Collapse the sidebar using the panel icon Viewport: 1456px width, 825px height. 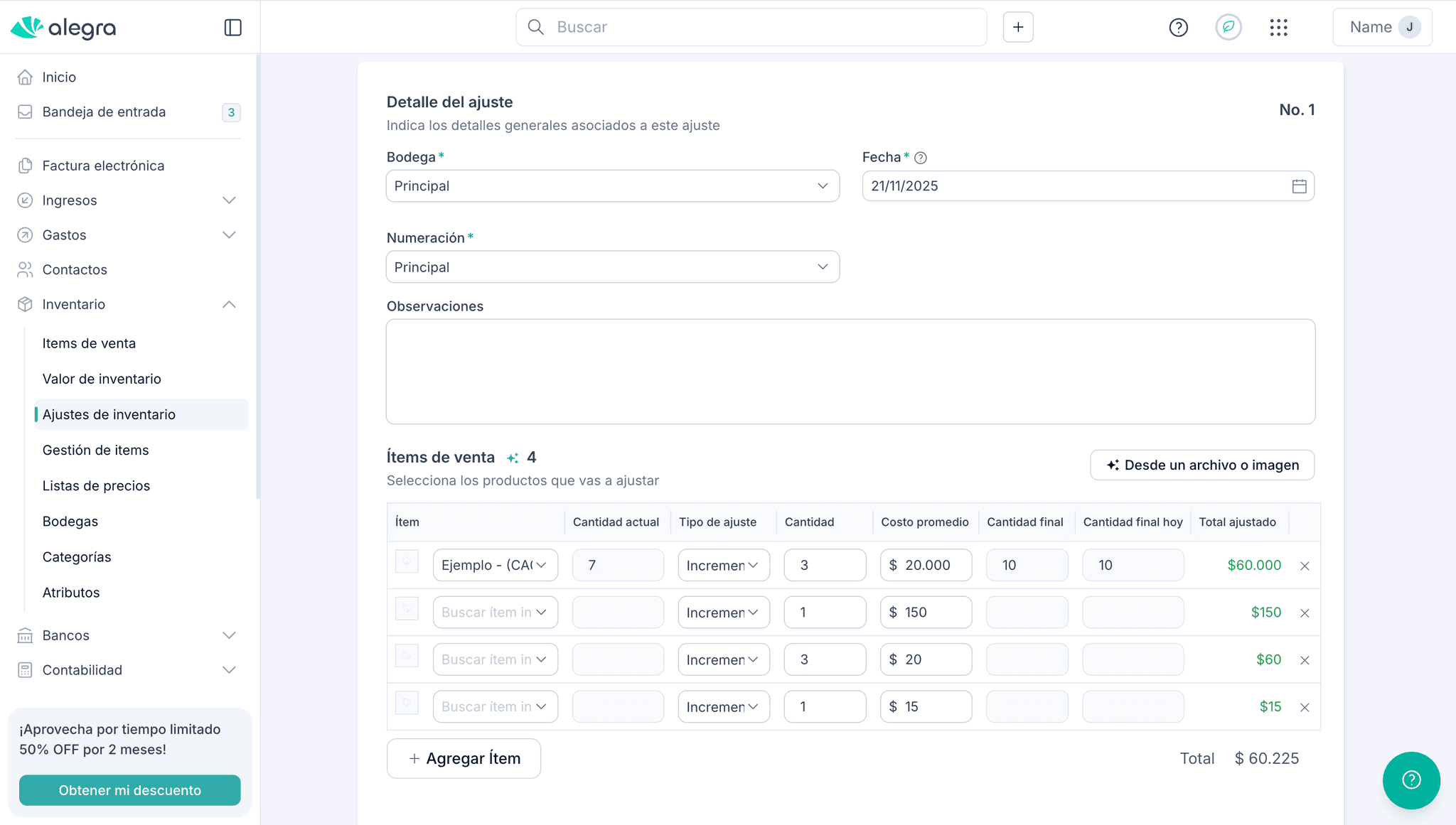(x=232, y=28)
